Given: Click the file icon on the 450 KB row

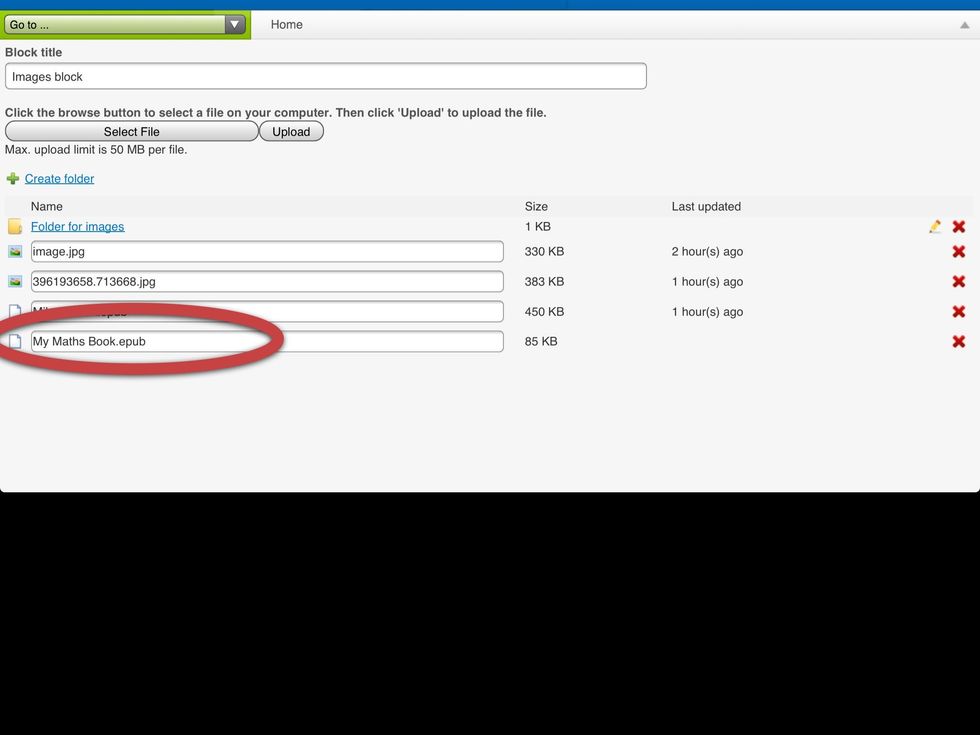Looking at the screenshot, I should (15, 311).
